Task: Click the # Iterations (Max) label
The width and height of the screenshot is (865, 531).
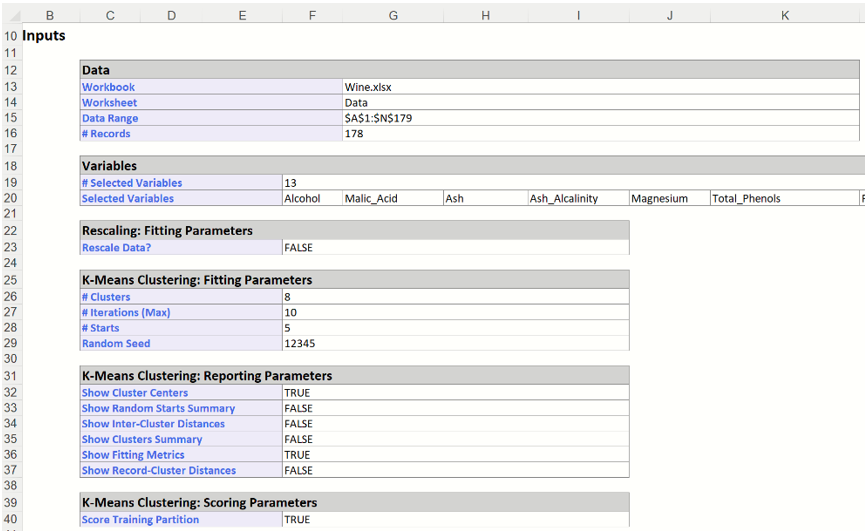Action: [x=126, y=313]
